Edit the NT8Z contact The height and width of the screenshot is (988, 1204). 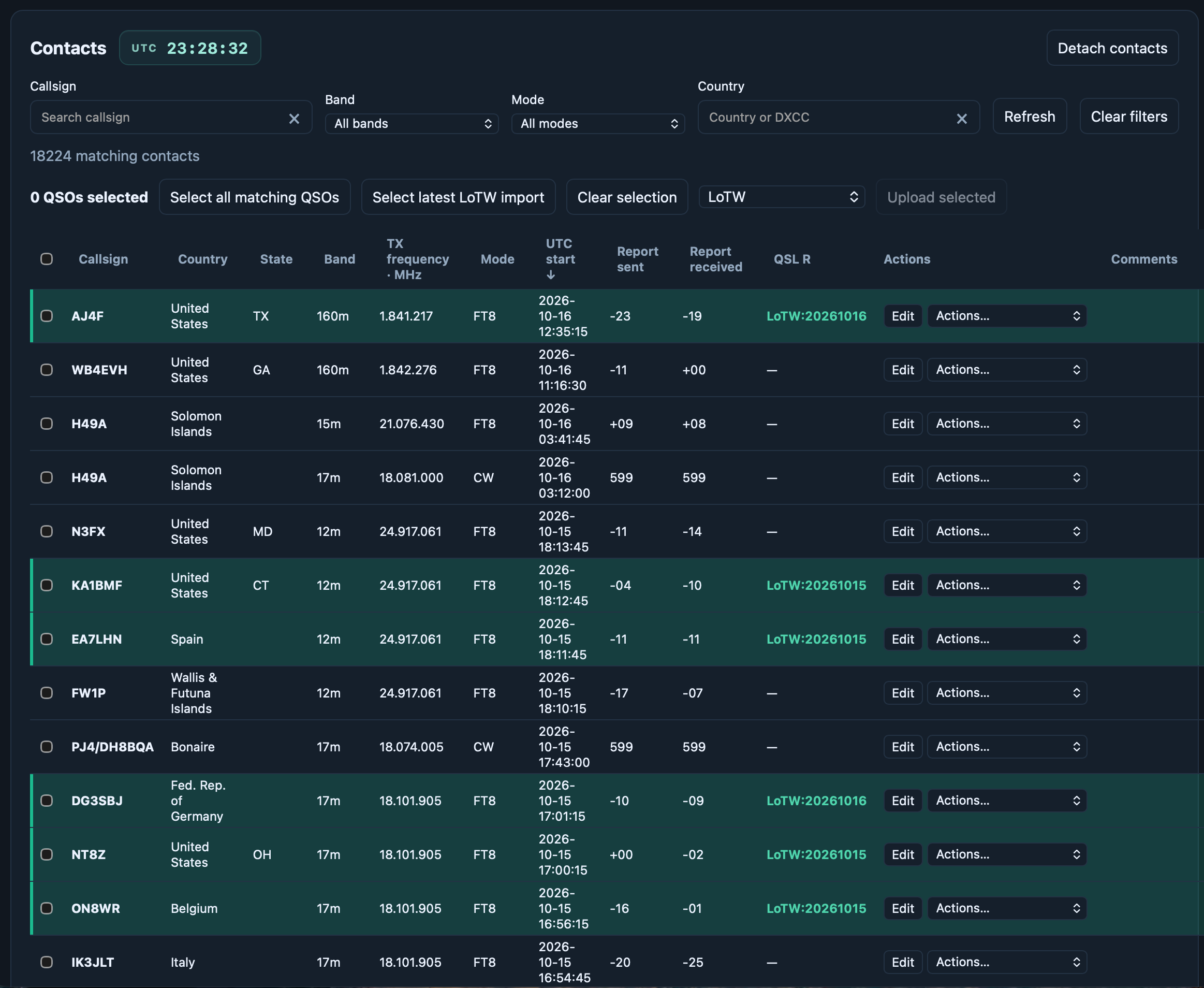[x=902, y=855]
